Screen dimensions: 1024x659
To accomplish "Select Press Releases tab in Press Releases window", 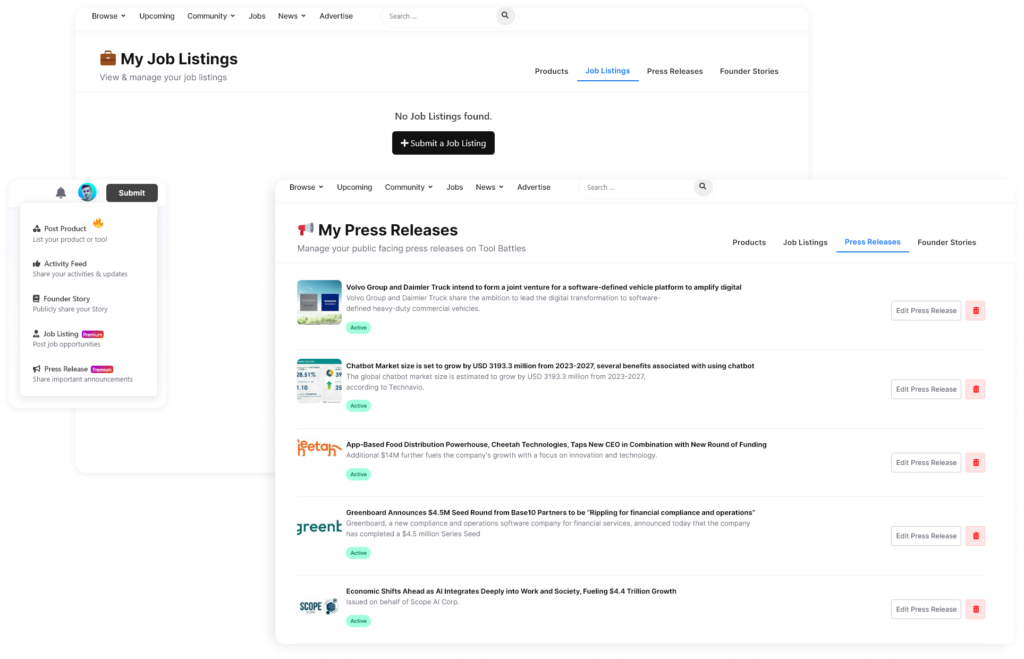I will tap(872, 242).
